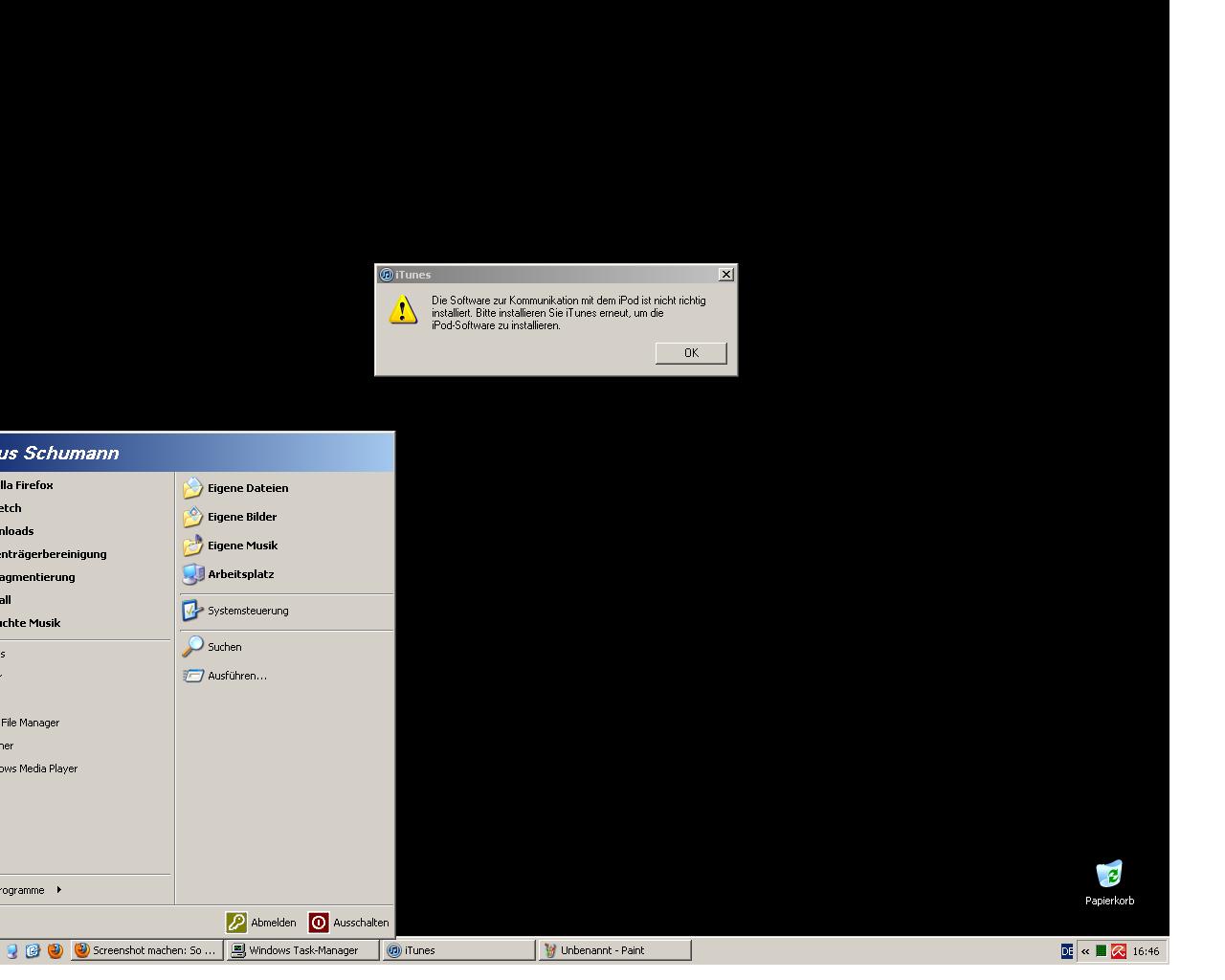Click the Arbeitsplatz label
This screenshot has width=1225, height=980.
pos(241,574)
